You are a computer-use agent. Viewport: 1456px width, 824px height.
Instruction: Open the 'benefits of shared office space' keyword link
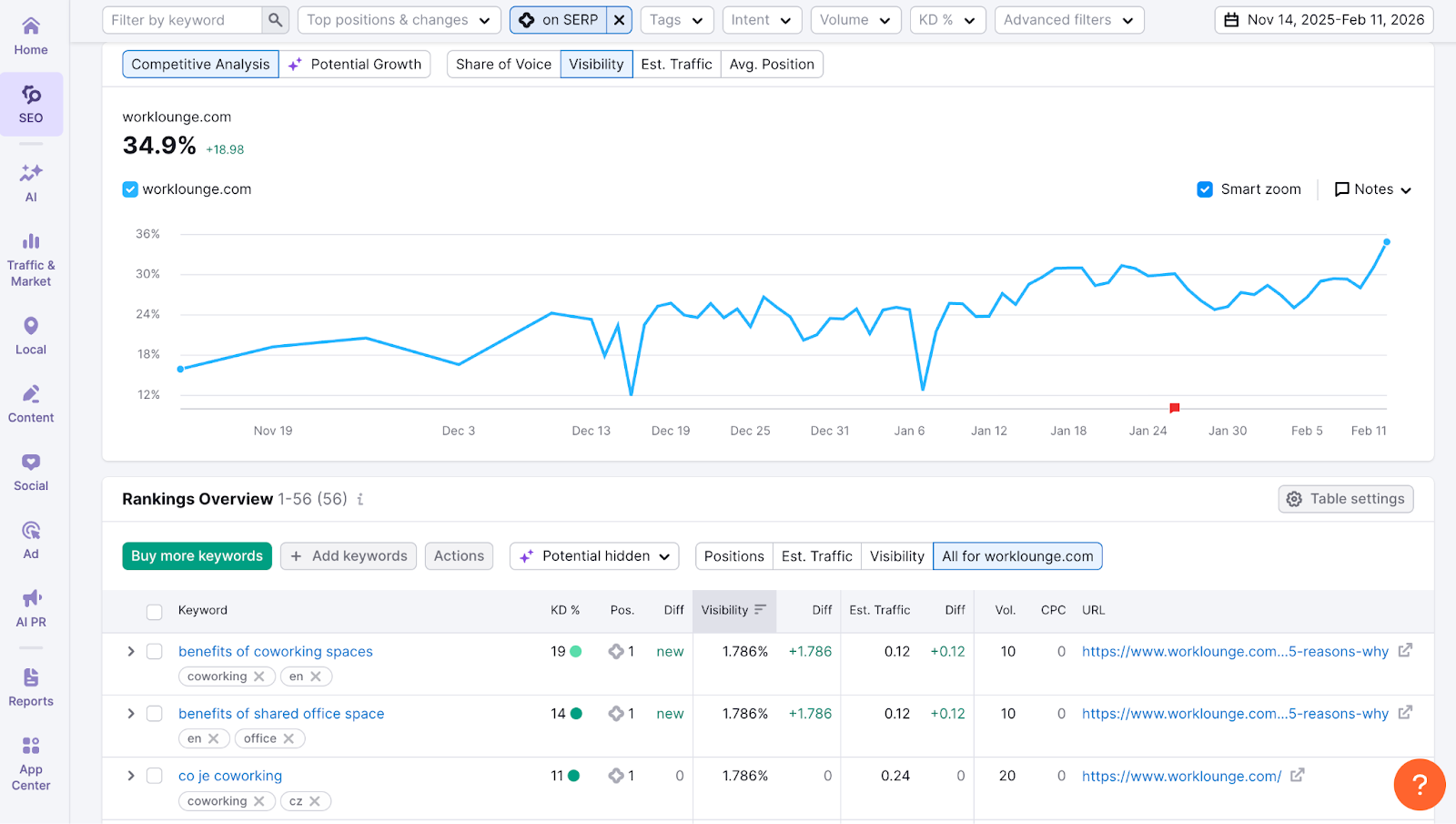pyautogui.click(x=280, y=713)
